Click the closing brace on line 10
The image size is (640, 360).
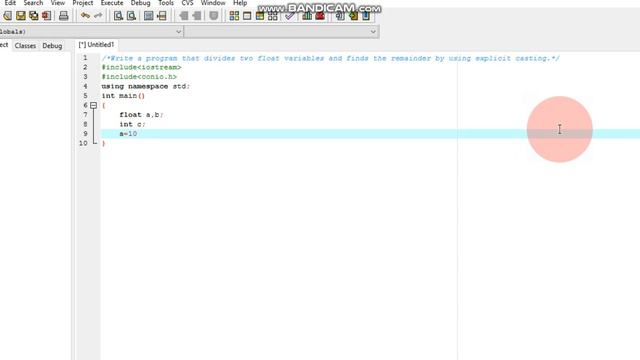[x=104, y=143]
